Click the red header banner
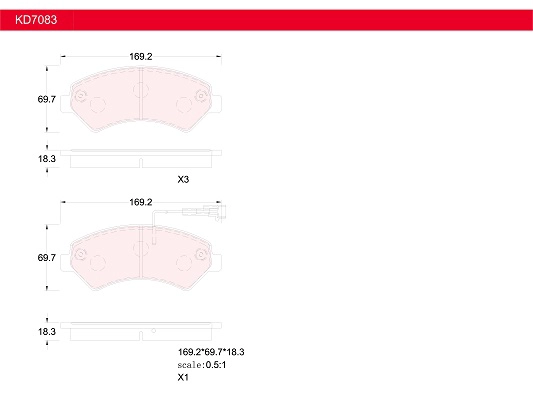 266,20
